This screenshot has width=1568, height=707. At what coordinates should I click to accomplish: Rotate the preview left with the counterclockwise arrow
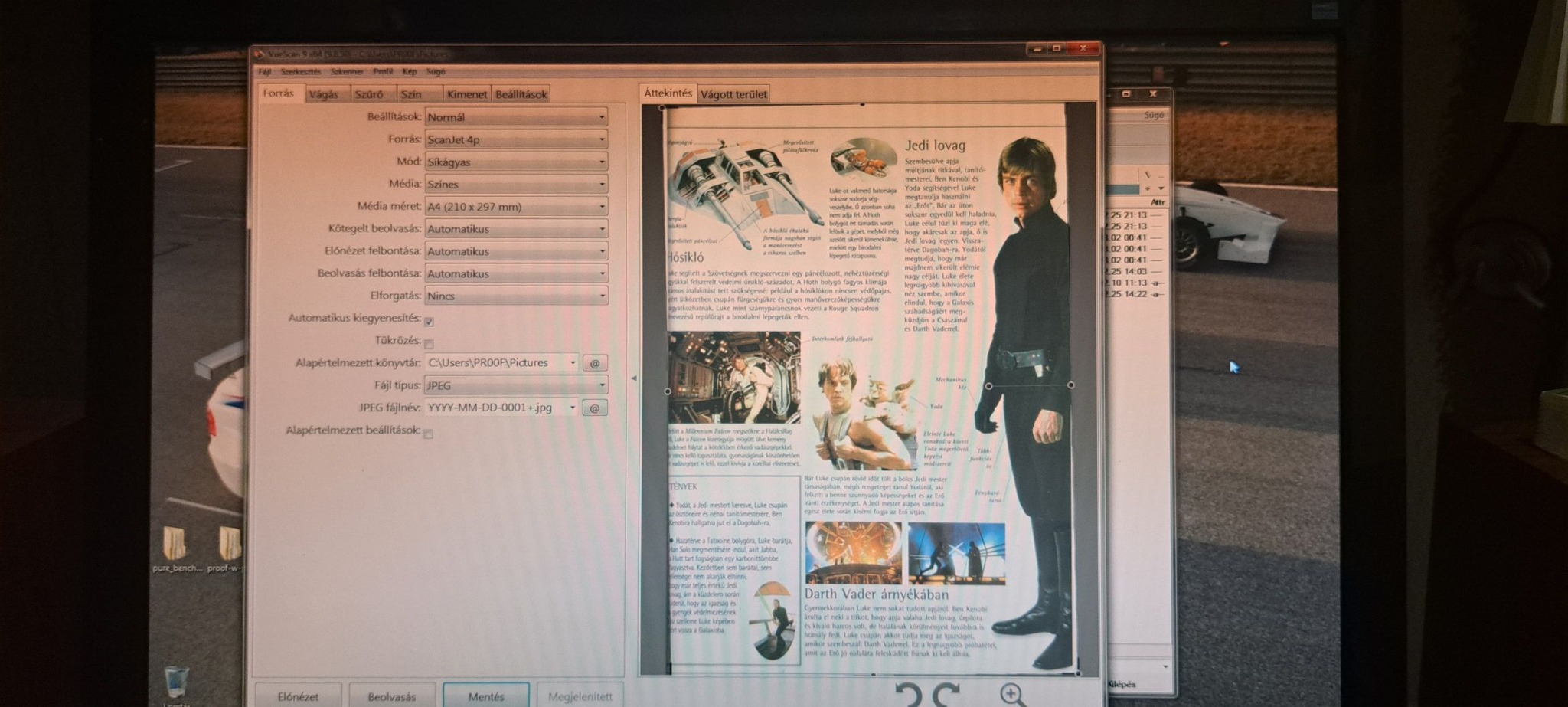tap(910, 695)
